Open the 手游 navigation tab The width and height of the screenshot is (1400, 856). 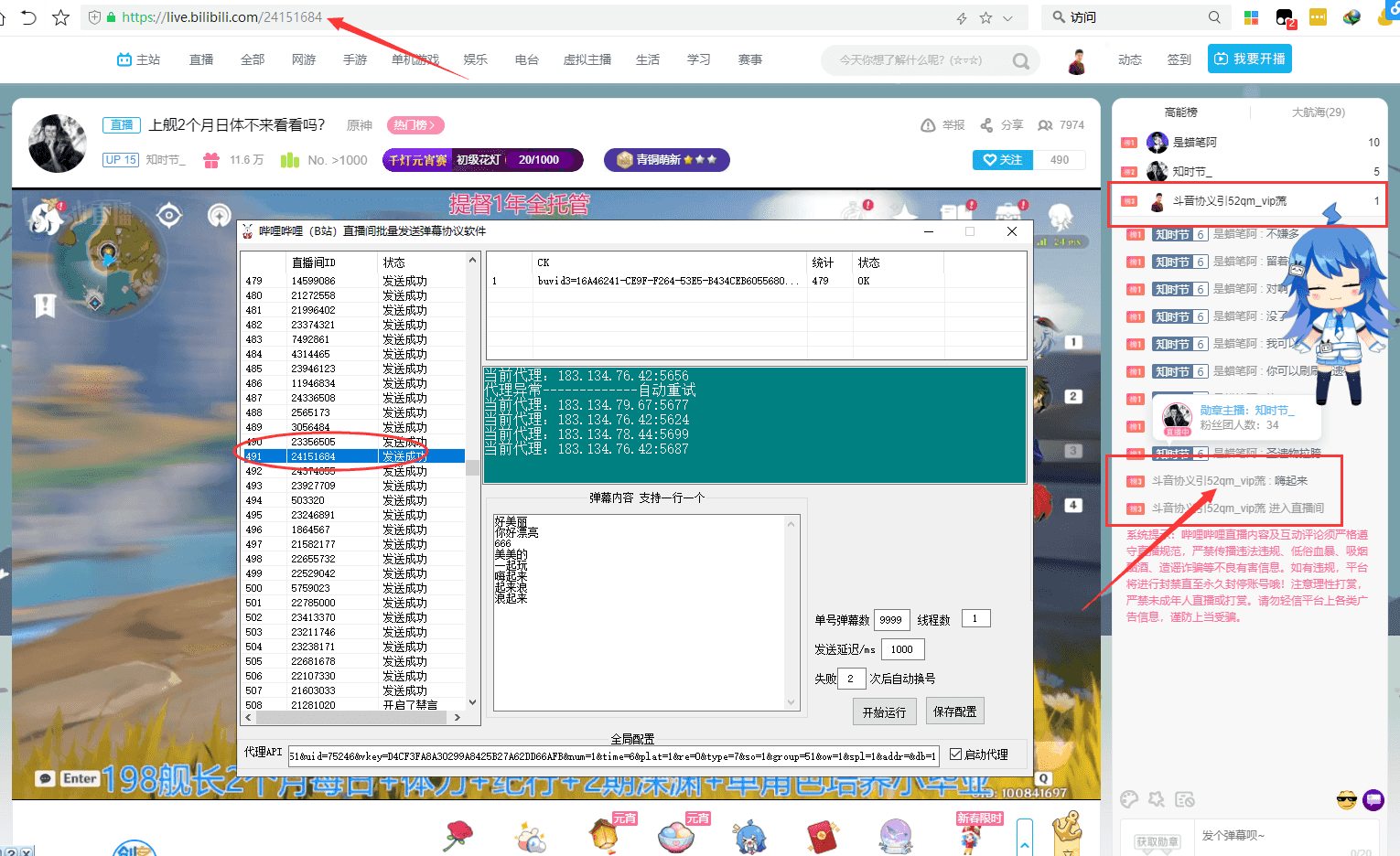pos(355,59)
